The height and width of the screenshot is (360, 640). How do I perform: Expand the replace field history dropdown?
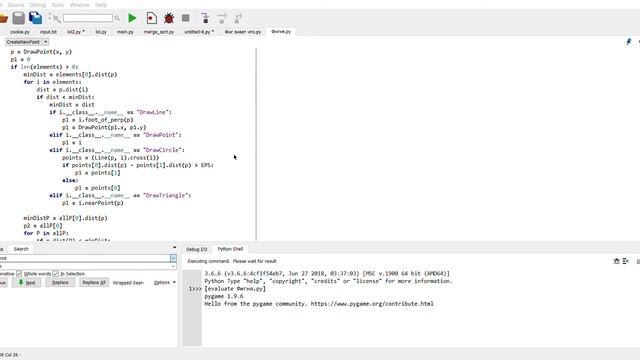click(173, 266)
